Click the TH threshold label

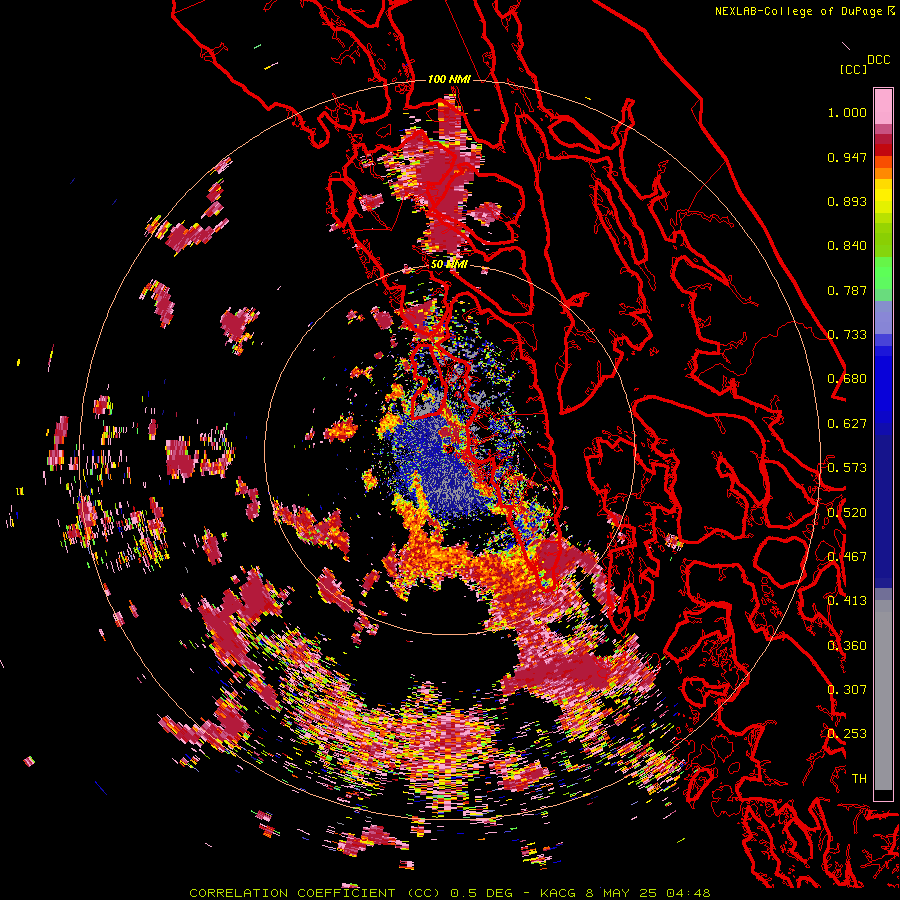859,779
